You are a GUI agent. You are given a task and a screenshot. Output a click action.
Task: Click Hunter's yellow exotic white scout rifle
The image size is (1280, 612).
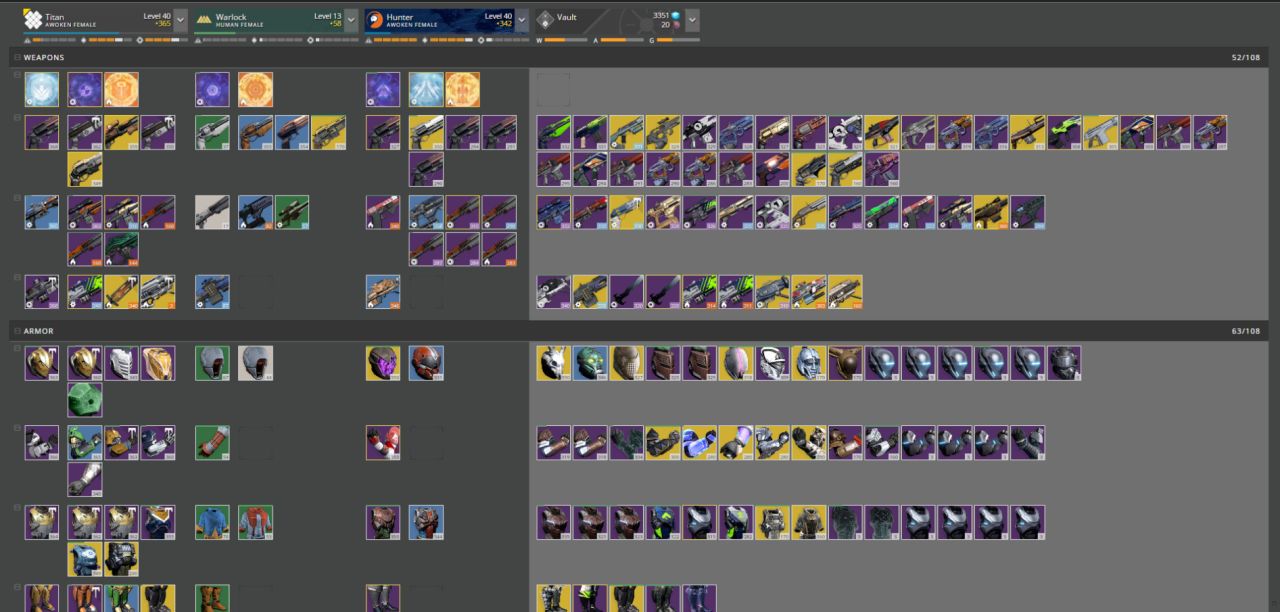click(x=426, y=132)
